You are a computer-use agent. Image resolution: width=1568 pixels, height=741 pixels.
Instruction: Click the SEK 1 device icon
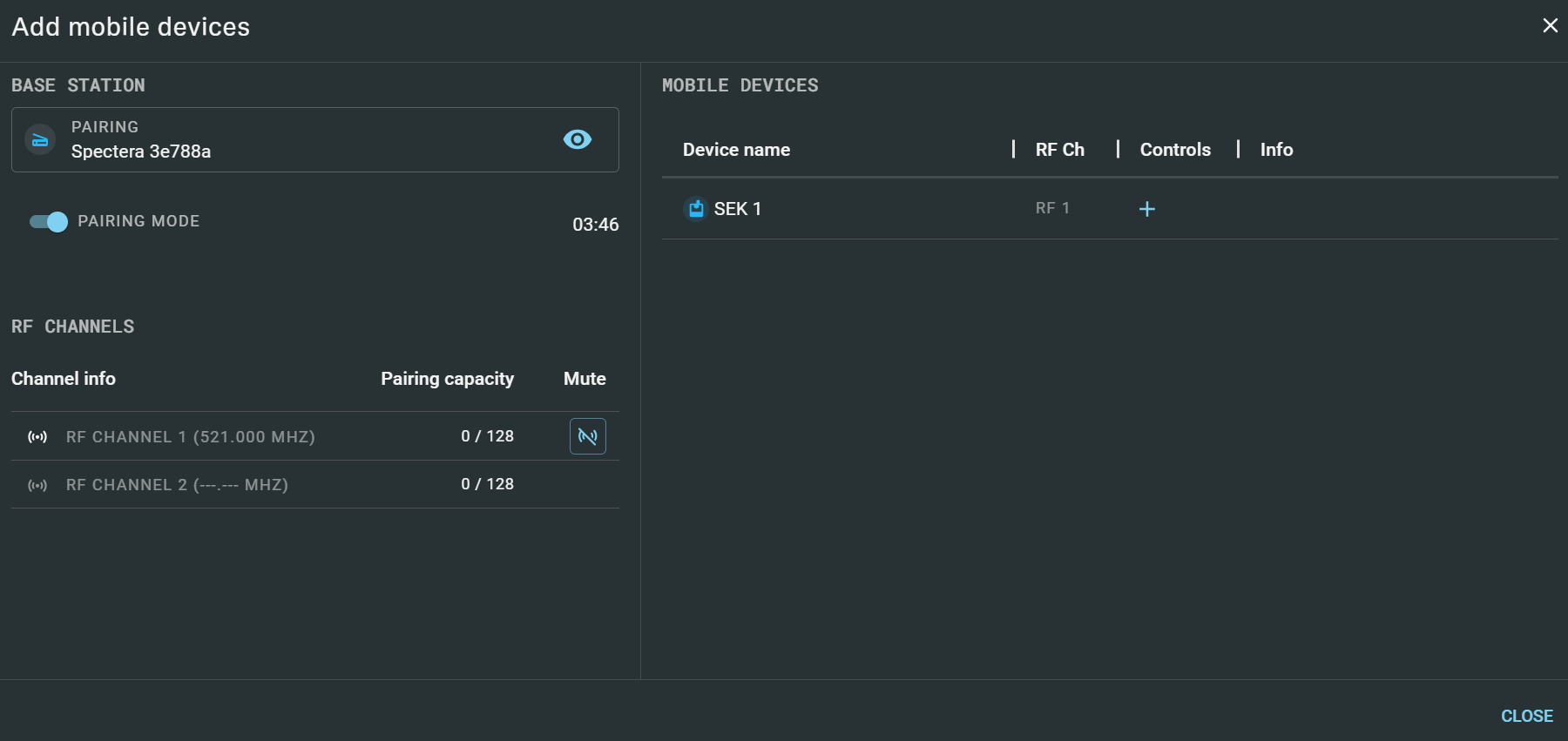click(695, 209)
